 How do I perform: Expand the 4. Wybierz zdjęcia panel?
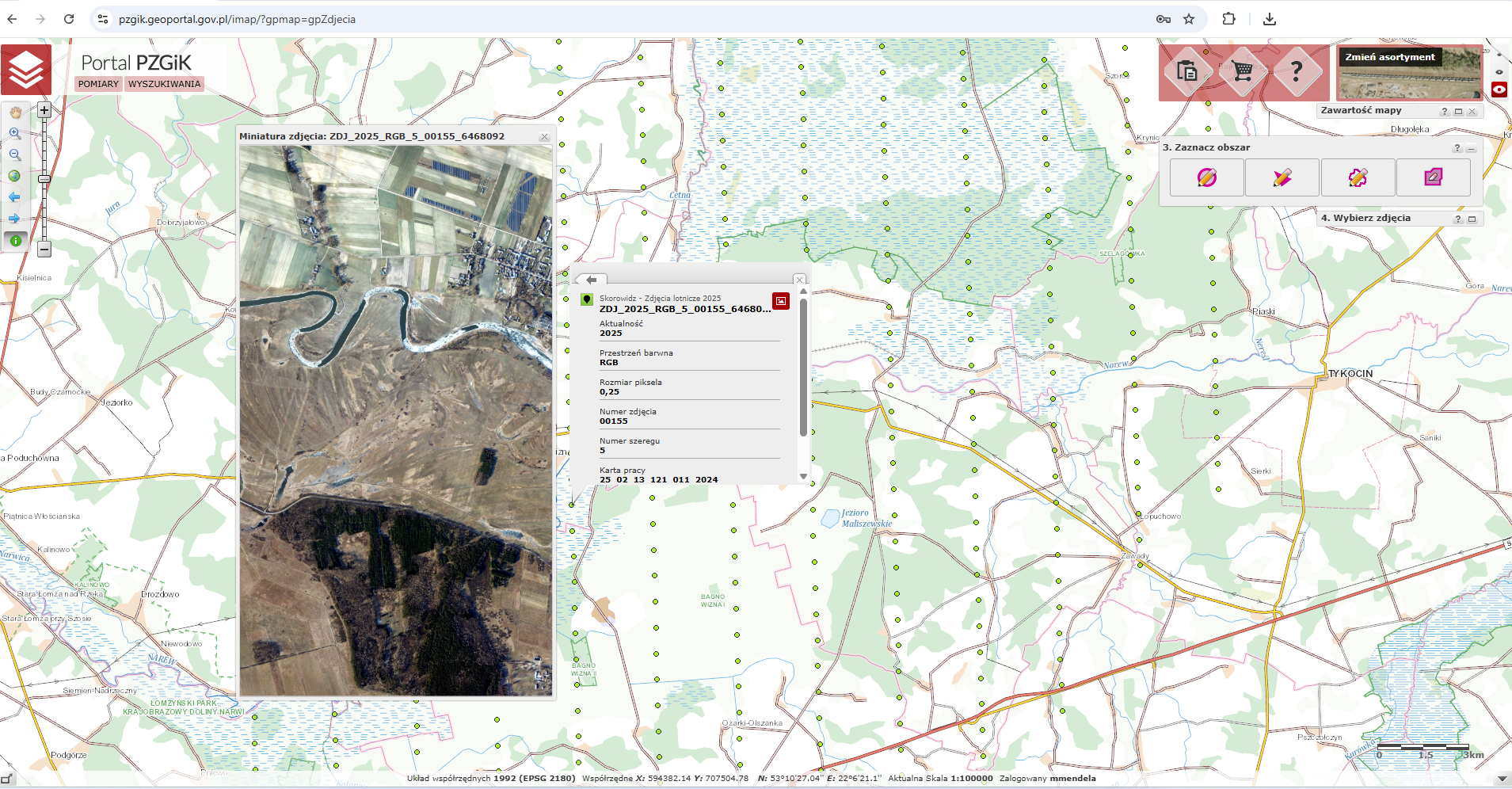click(x=1472, y=219)
